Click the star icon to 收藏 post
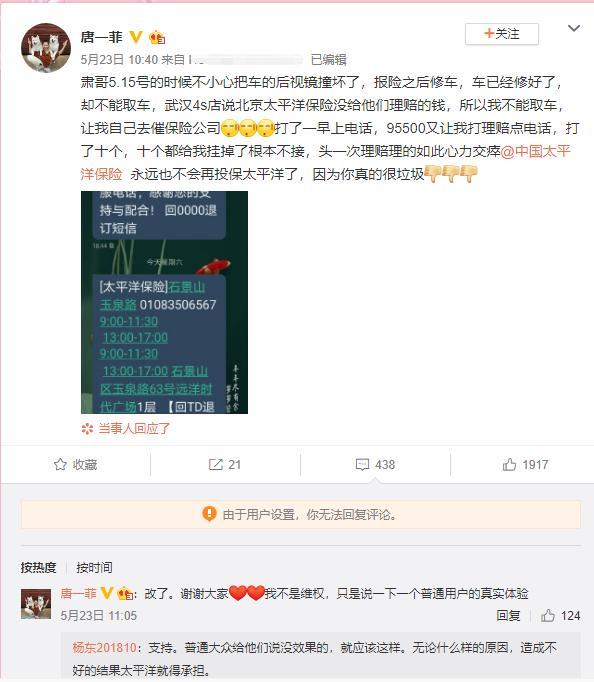 click(60, 465)
